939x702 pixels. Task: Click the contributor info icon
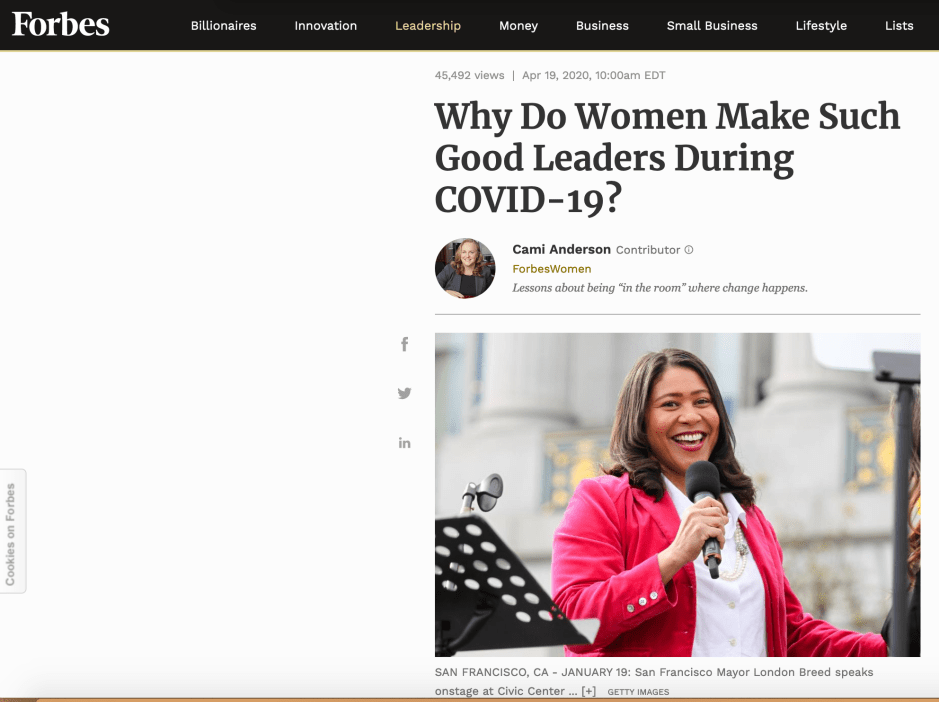click(688, 250)
